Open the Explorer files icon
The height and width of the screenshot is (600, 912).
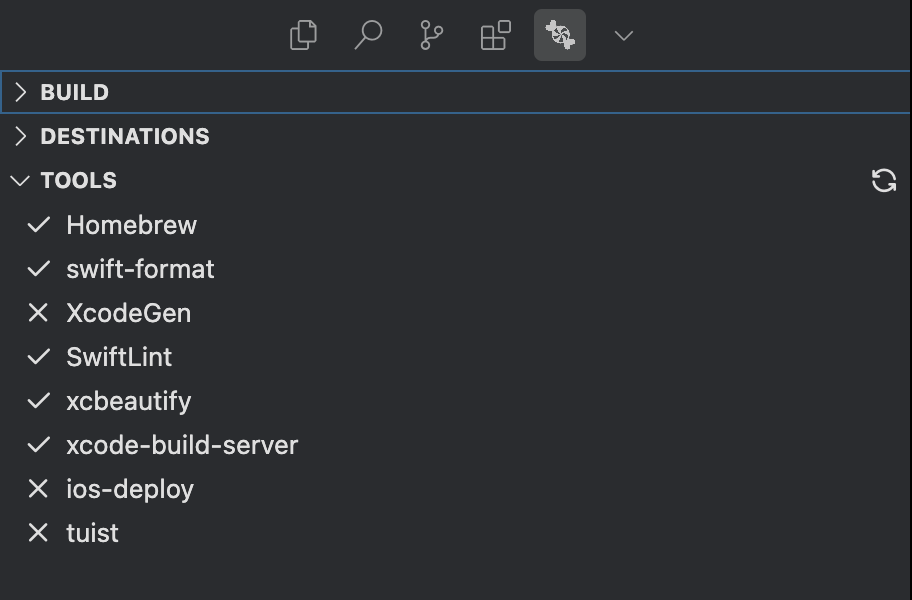303,36
